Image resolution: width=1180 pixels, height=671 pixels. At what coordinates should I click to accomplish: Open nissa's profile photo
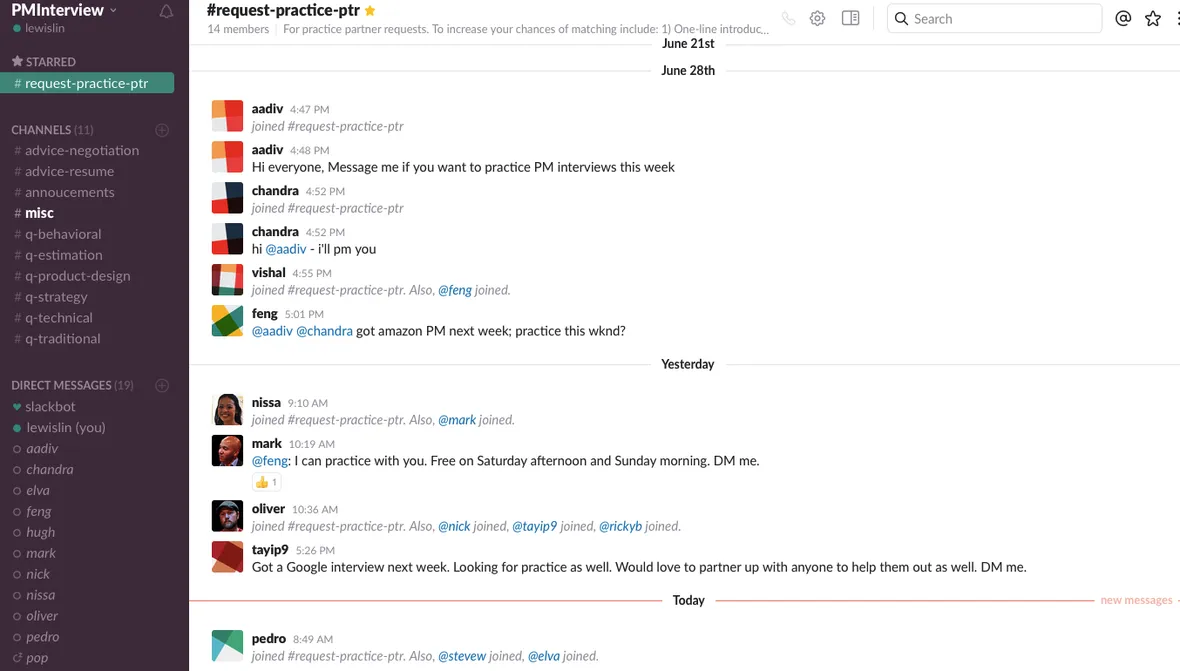[x=227, y=410]
